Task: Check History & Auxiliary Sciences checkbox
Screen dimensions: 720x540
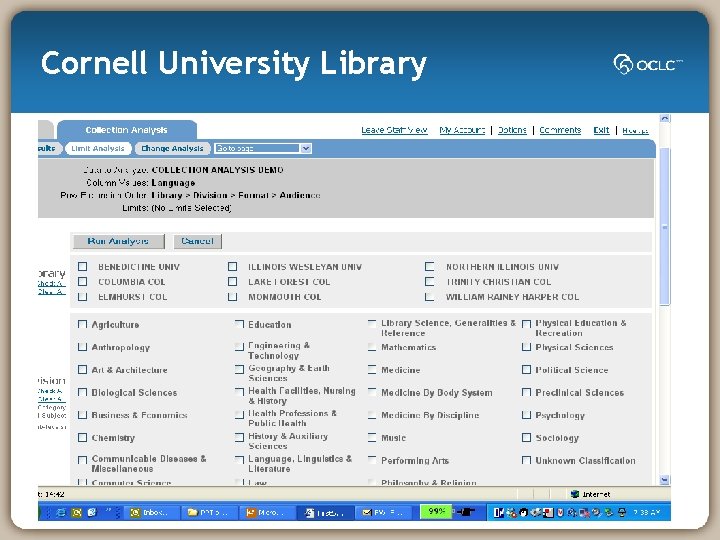Action: point(239,438)
